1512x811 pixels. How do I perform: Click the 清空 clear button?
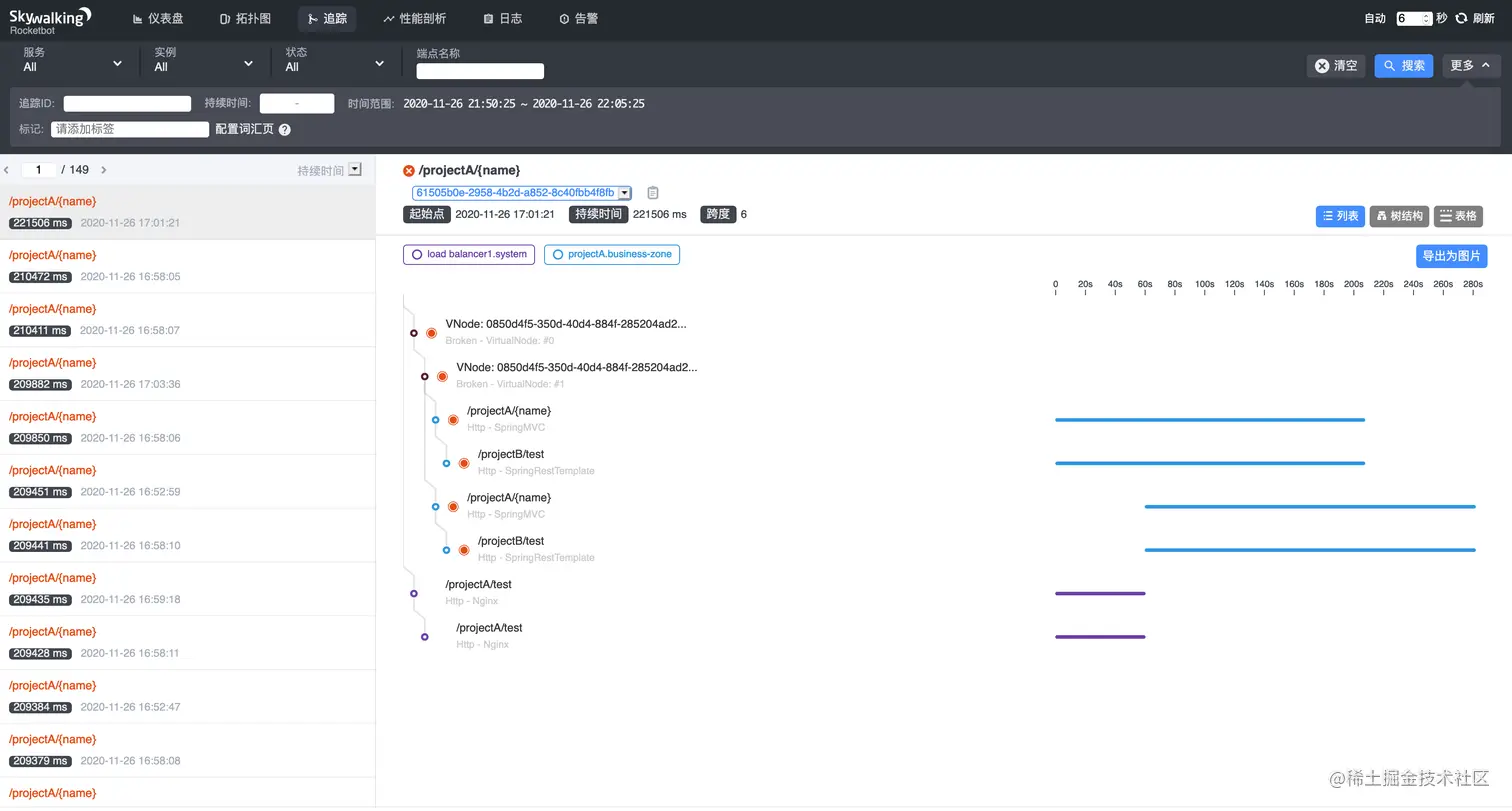pyautogui.click(x=1336, y=66)
